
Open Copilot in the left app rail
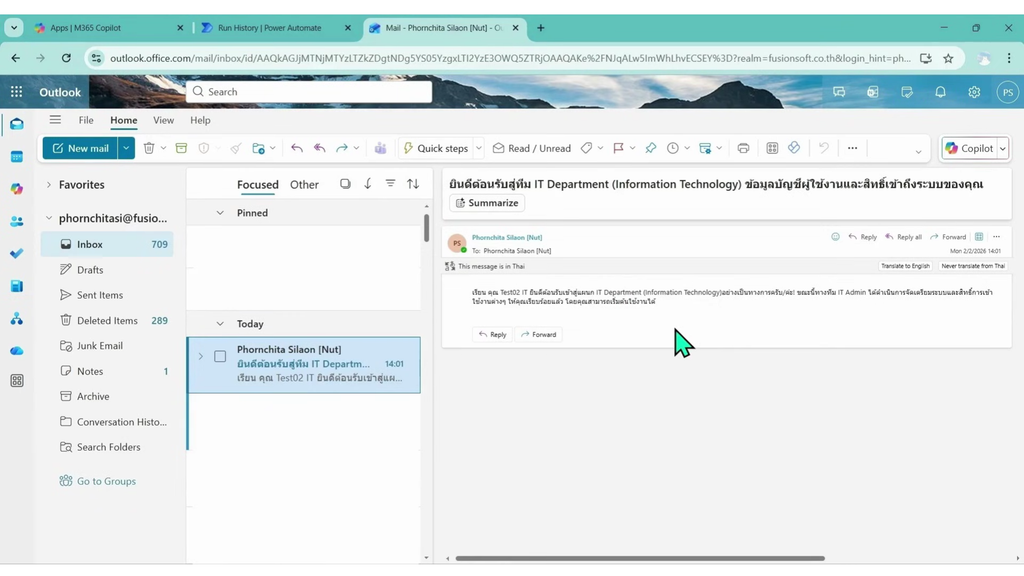pos(17,189)
